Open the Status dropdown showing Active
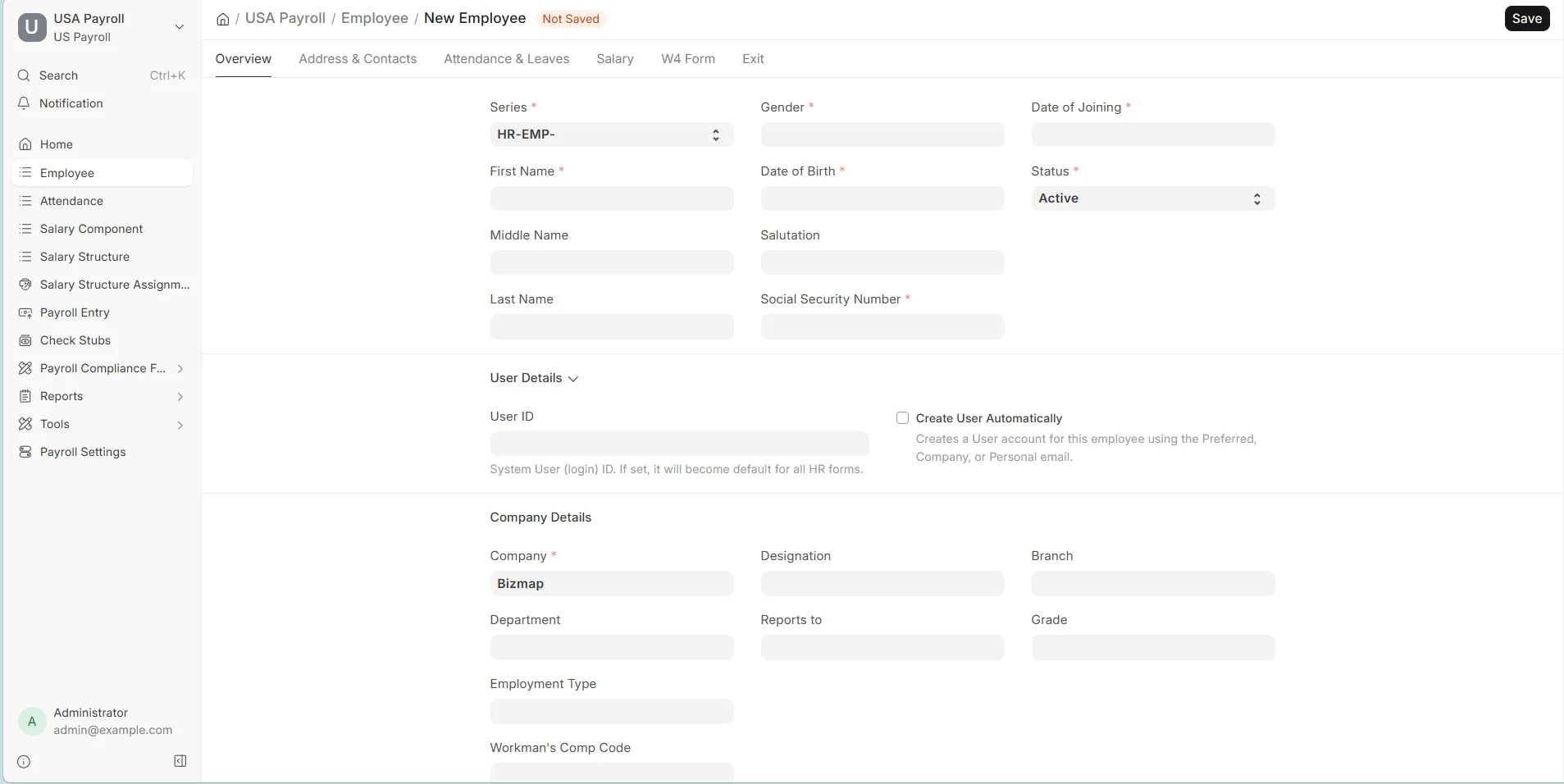This screenshot has height=784, width=1564. tap(1153, 198)
